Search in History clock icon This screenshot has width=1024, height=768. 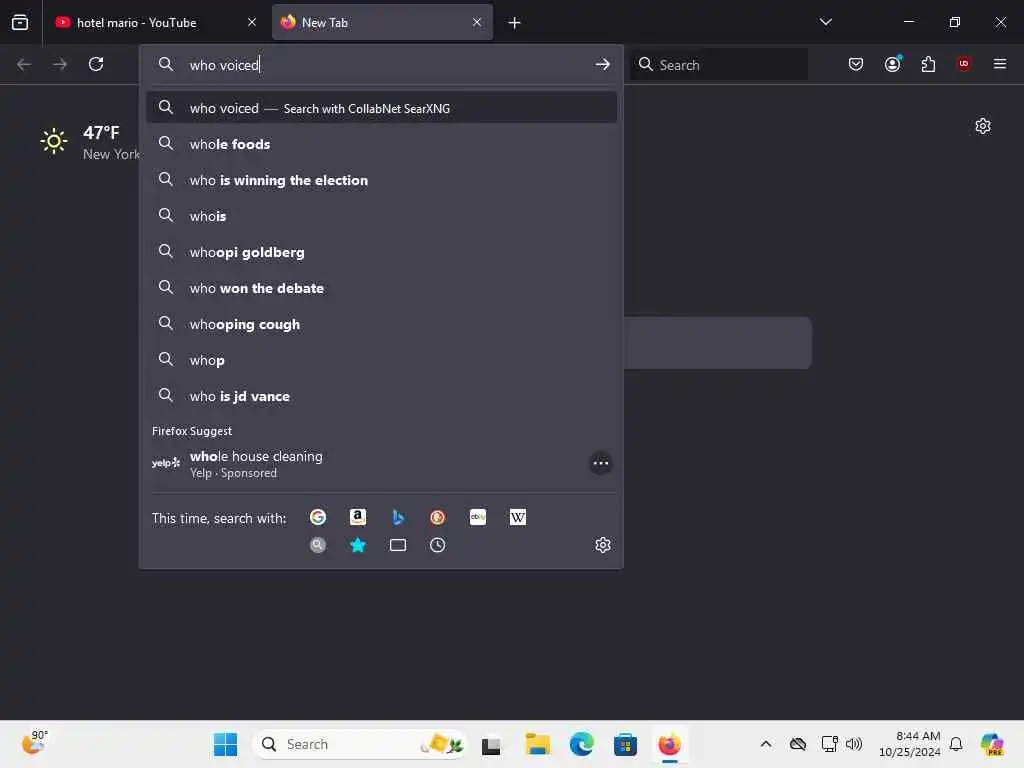pyautogui.click(x=438, y=545)
